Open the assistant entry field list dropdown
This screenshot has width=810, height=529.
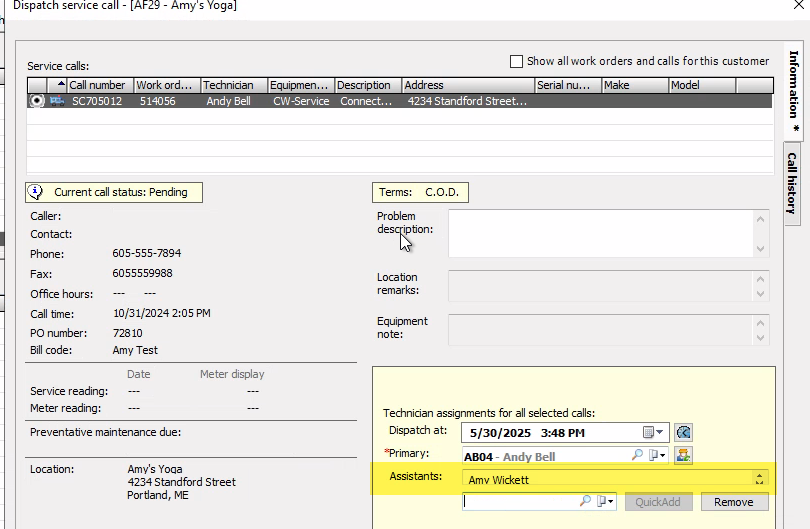[605, 501]
